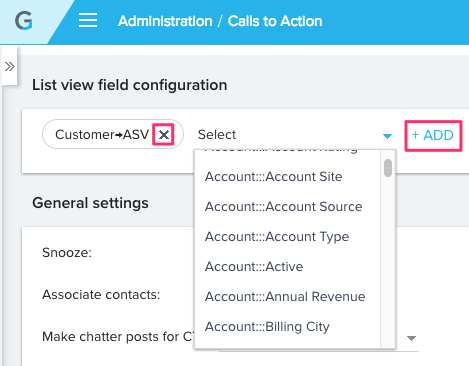The image size is (469, 366).
Task: Click the + ADD button
Action: (x=433, y=136)
